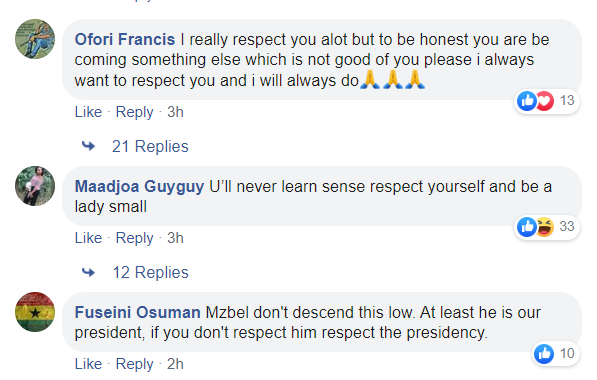Open the thumbs-up reaction with count 13

(x=527, y=101)
